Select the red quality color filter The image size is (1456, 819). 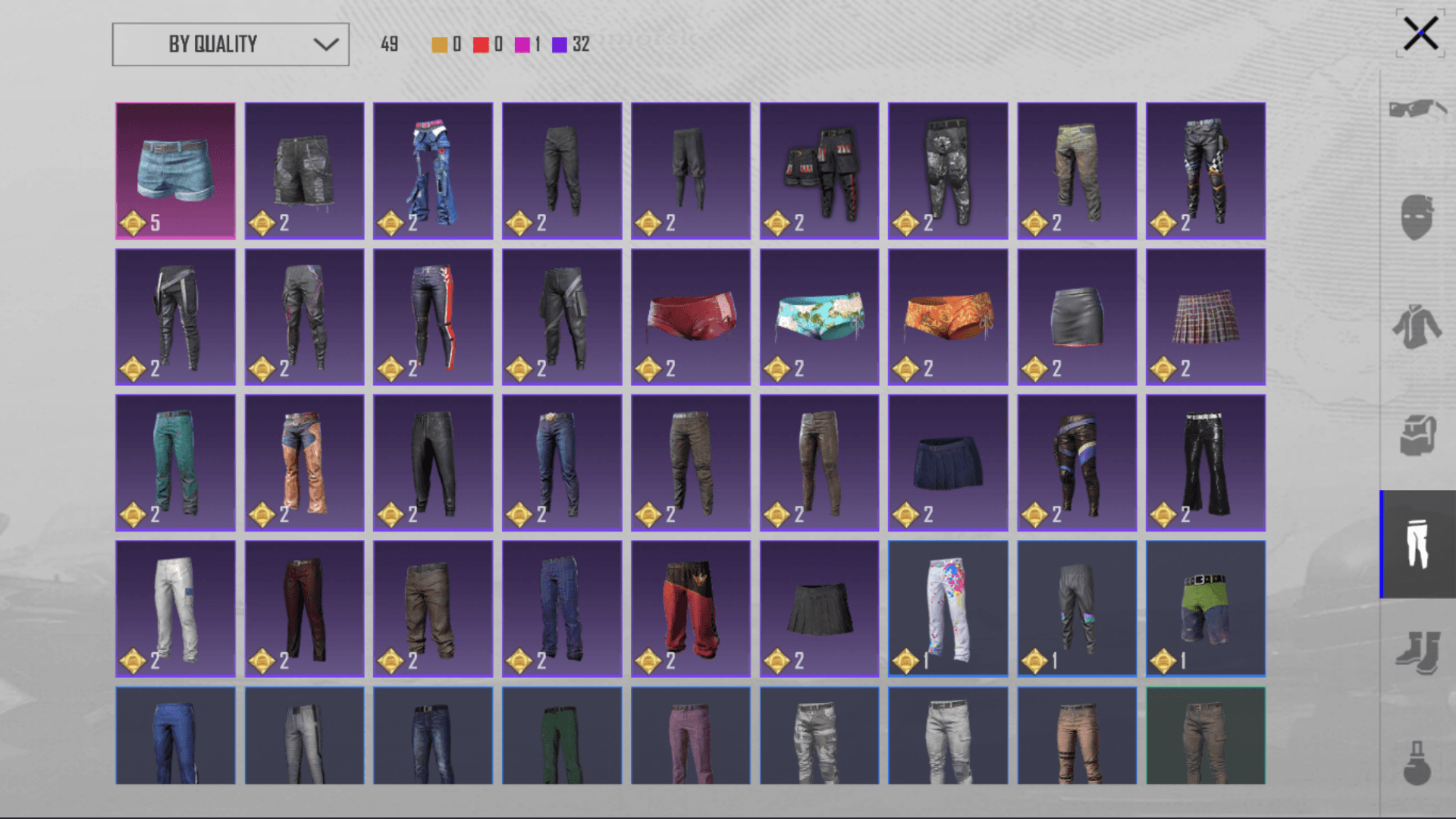481,45
